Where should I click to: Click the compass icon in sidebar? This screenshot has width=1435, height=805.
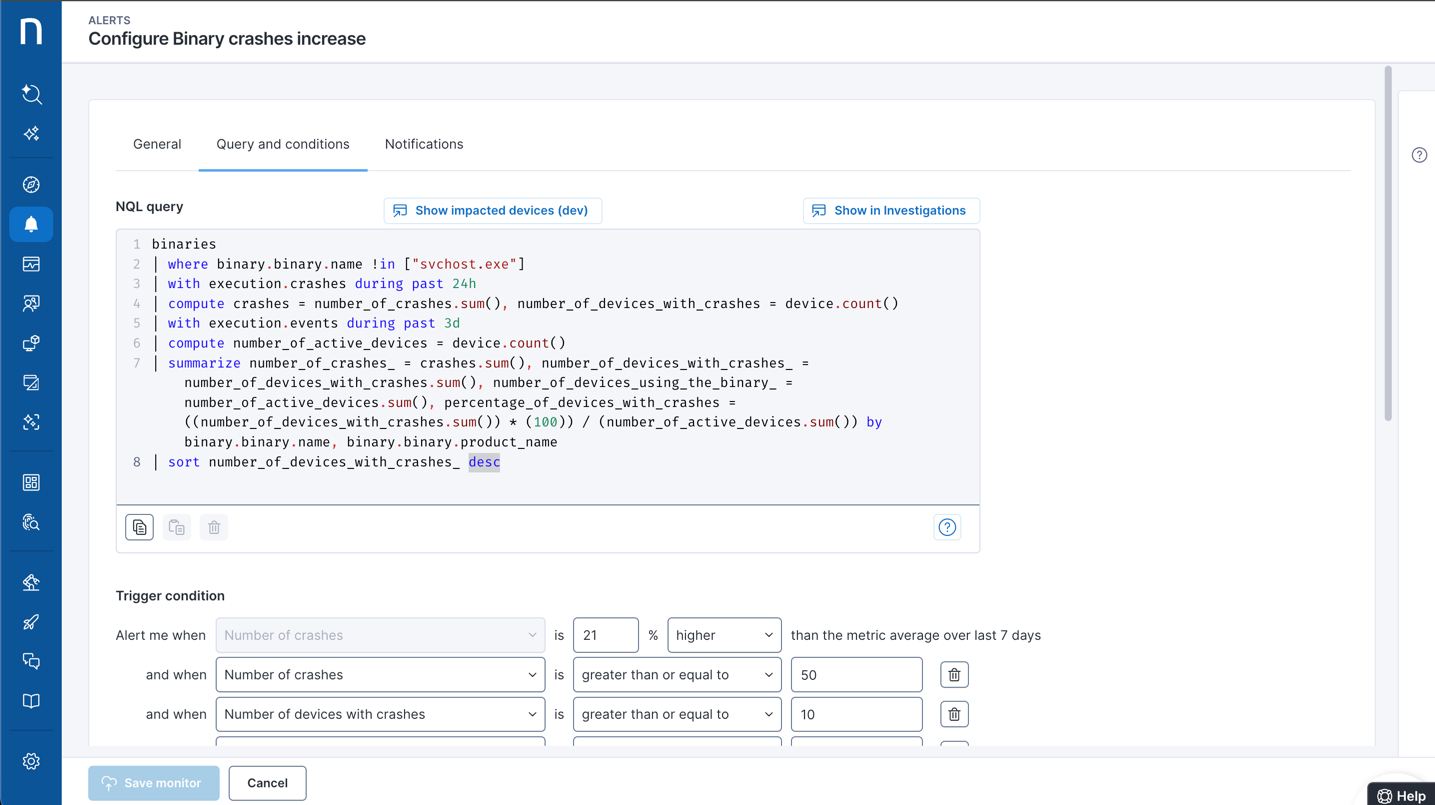pyautogui.click(x=31, y=185)
